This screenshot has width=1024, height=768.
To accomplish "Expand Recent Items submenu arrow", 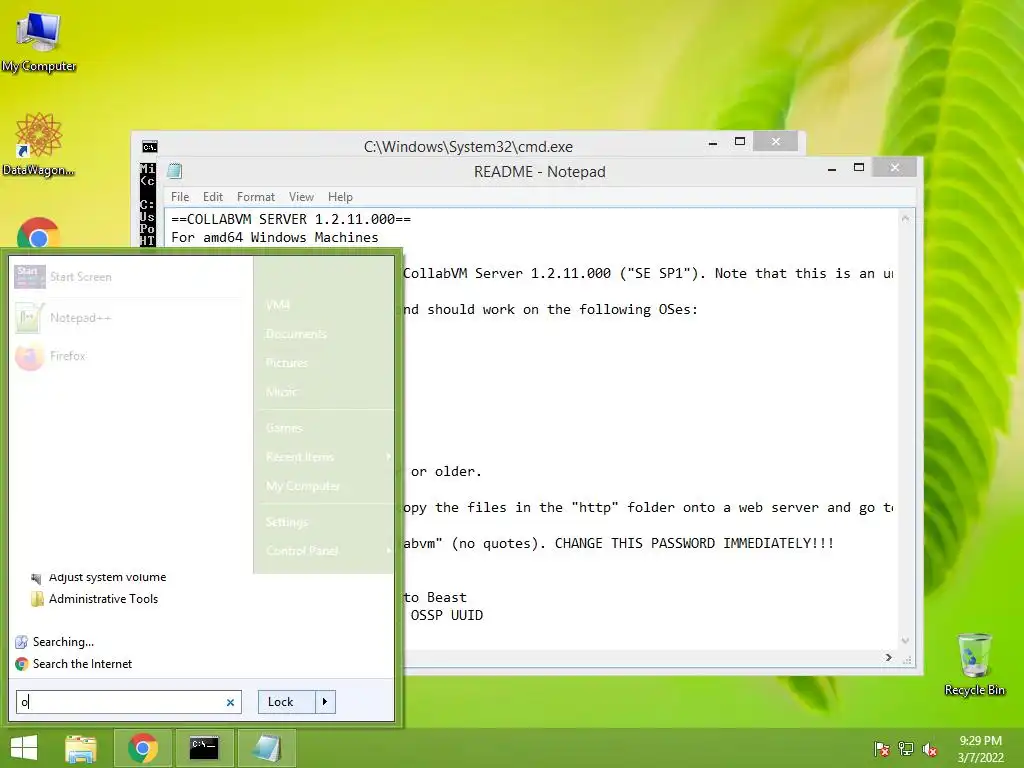I will pos(389,456).
